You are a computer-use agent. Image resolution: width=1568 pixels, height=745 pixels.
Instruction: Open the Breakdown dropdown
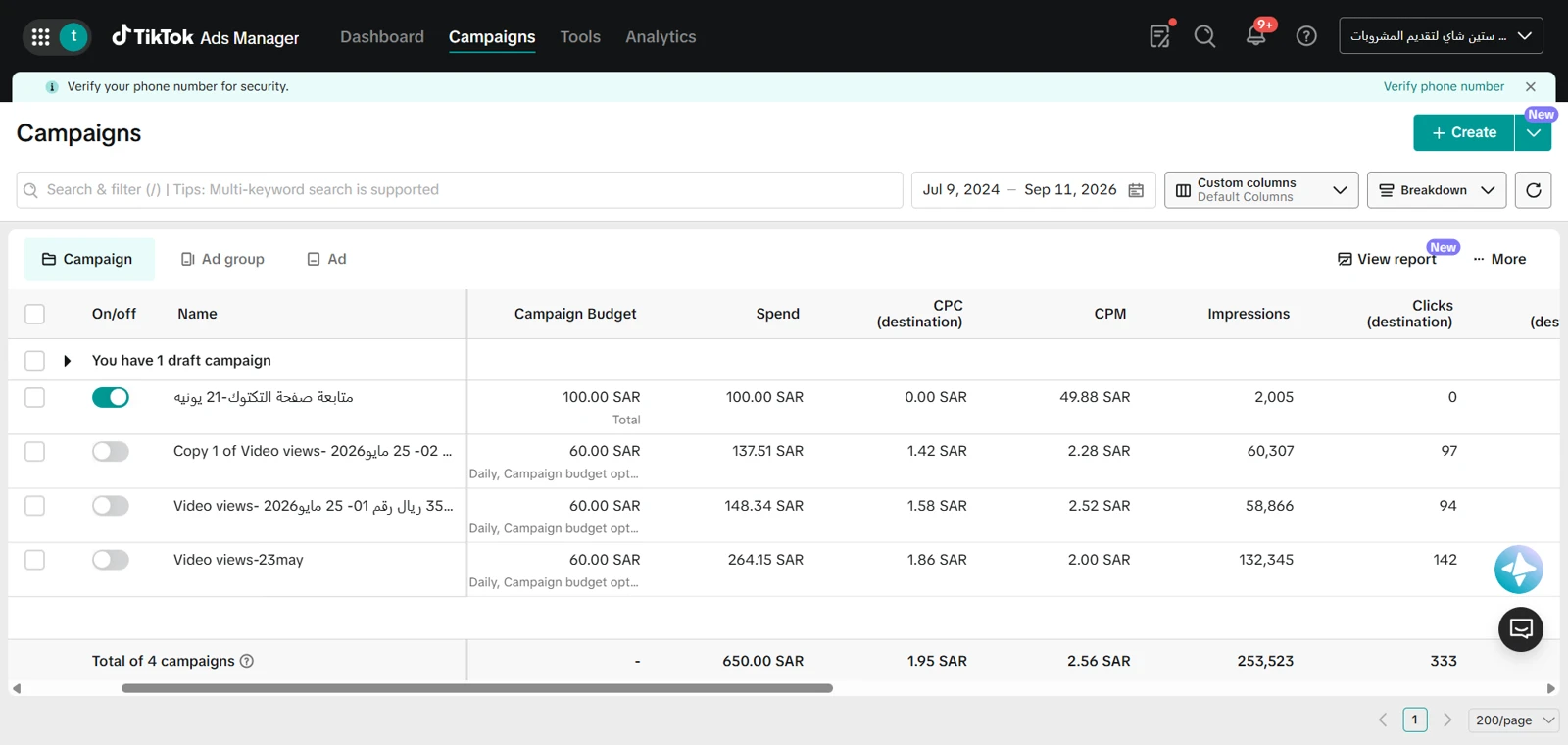pyautogui.click(x=1438, y=190)
